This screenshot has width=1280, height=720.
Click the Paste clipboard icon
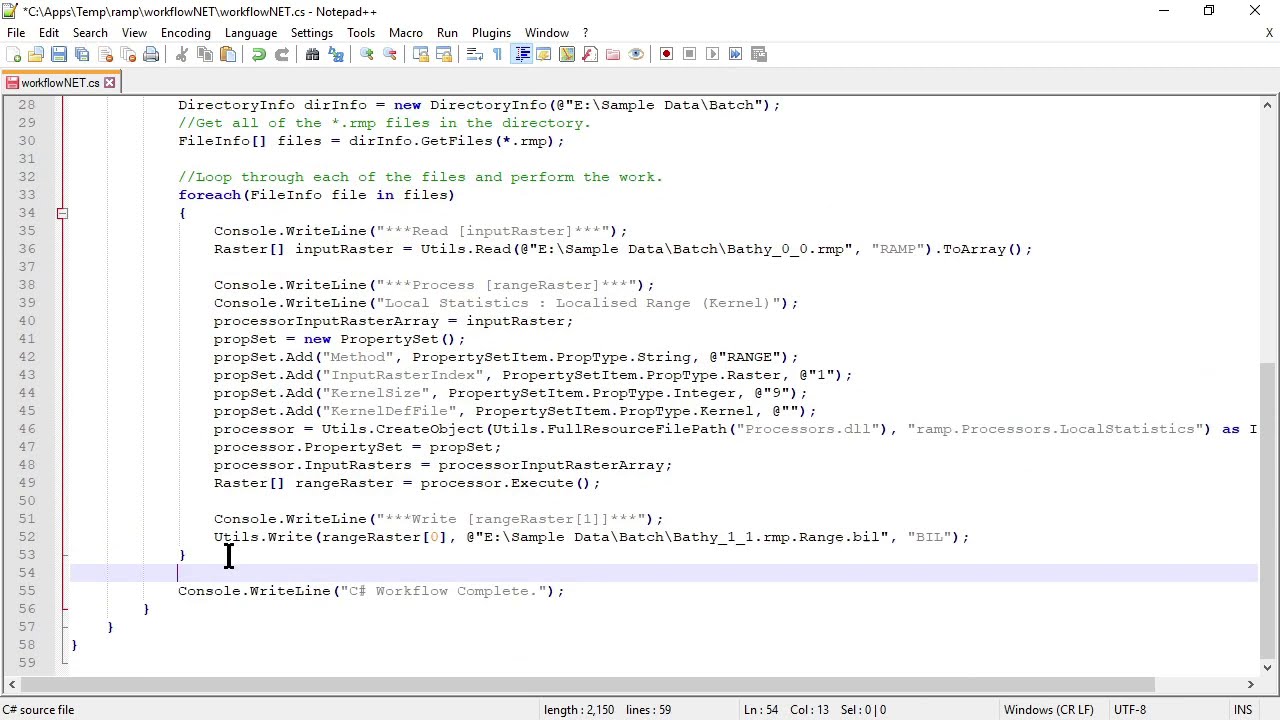pos(228,54)
